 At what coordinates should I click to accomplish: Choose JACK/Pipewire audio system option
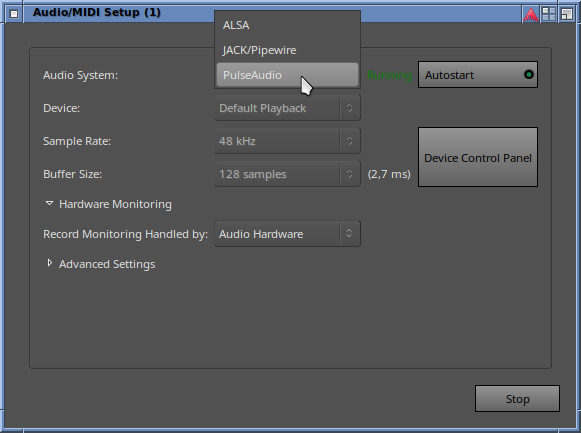[x=287, y=50]
